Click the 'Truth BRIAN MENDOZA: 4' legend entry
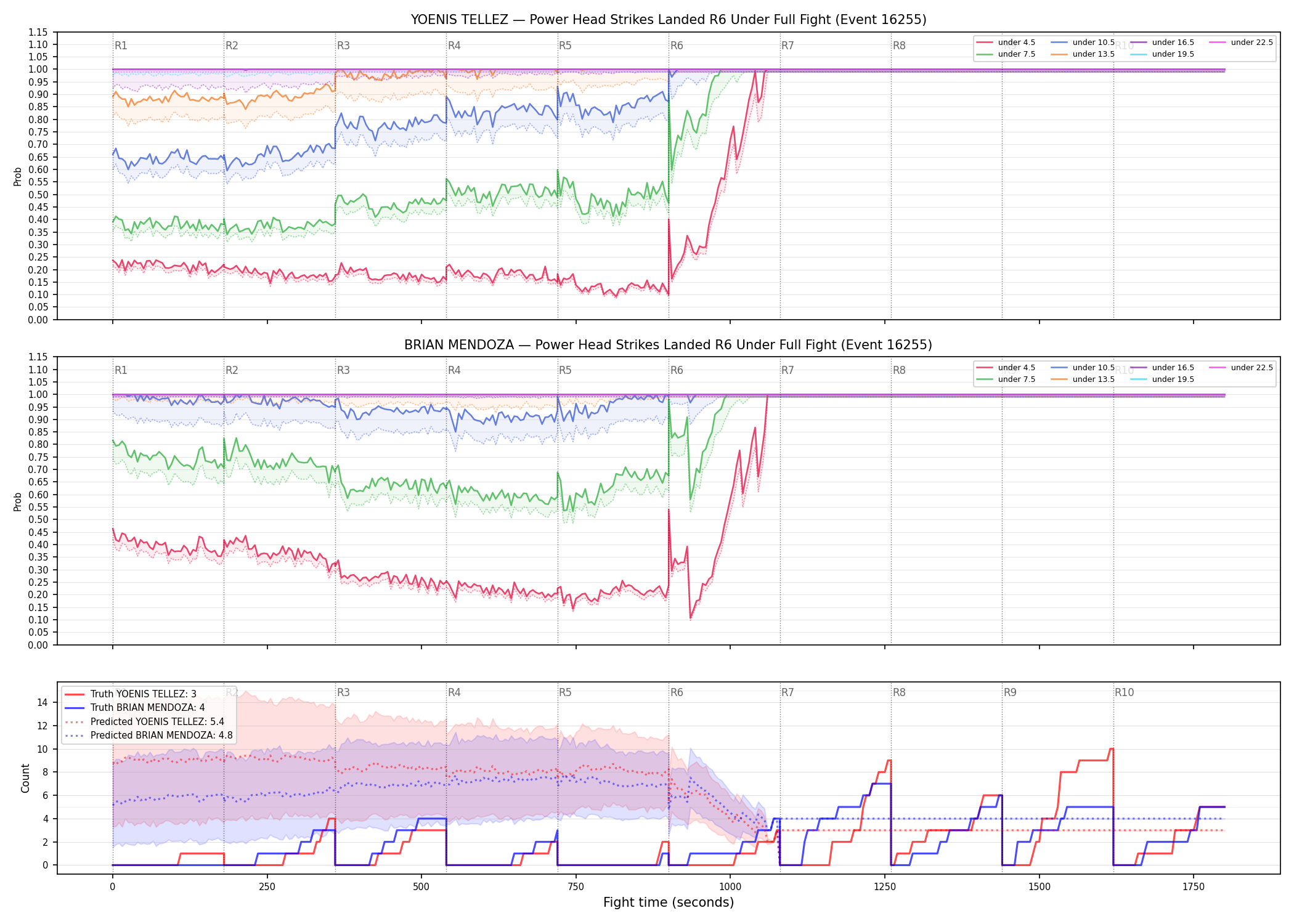 pos(135,708)
